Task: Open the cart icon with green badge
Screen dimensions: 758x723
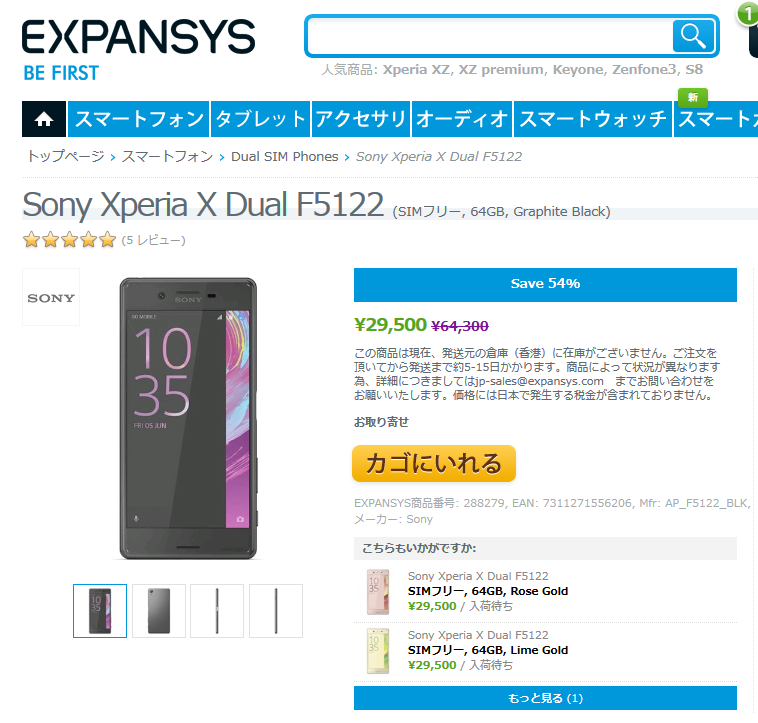Action: 749,31
